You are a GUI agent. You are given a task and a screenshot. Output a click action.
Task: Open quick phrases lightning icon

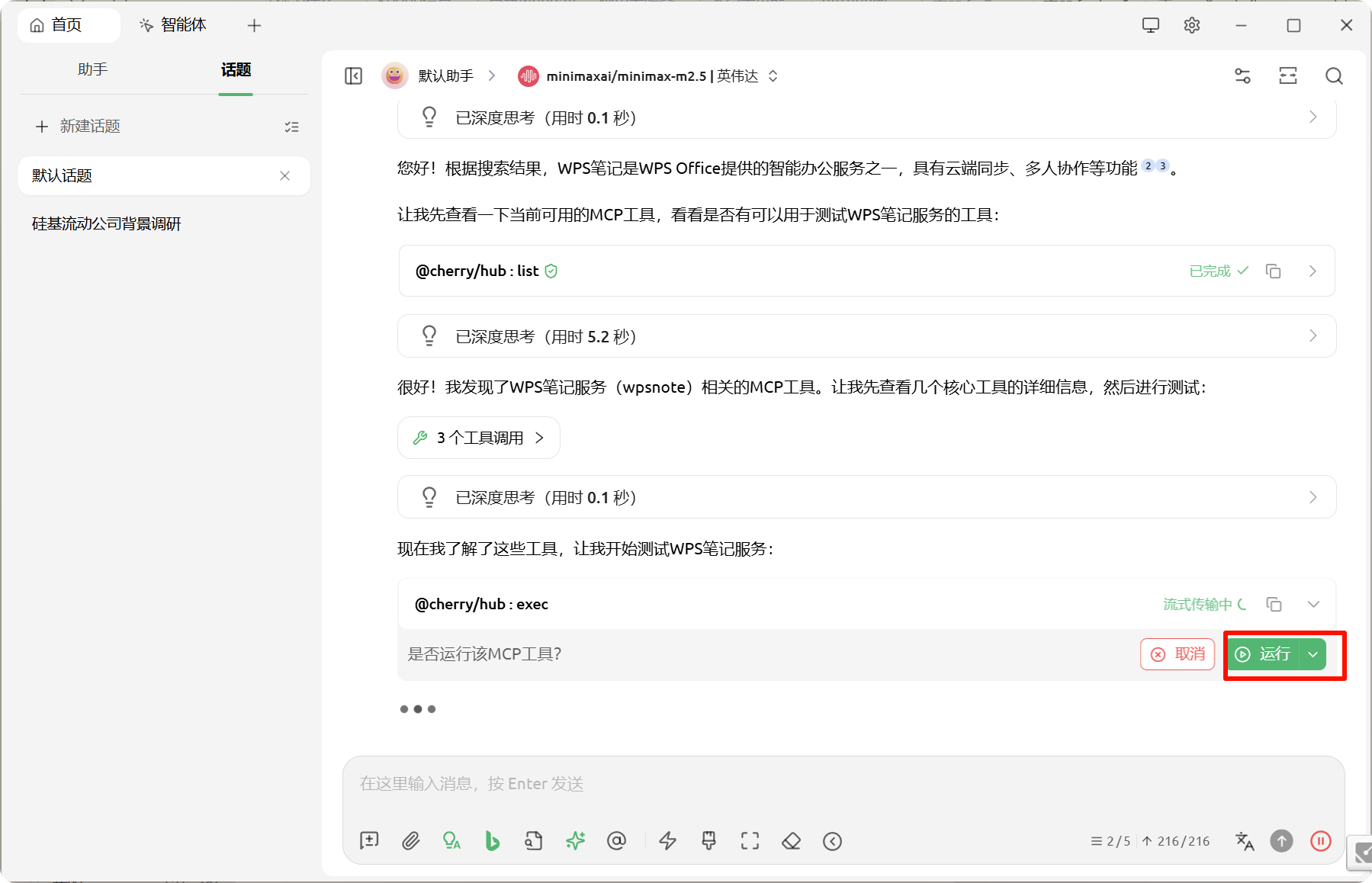coord(668,840)
